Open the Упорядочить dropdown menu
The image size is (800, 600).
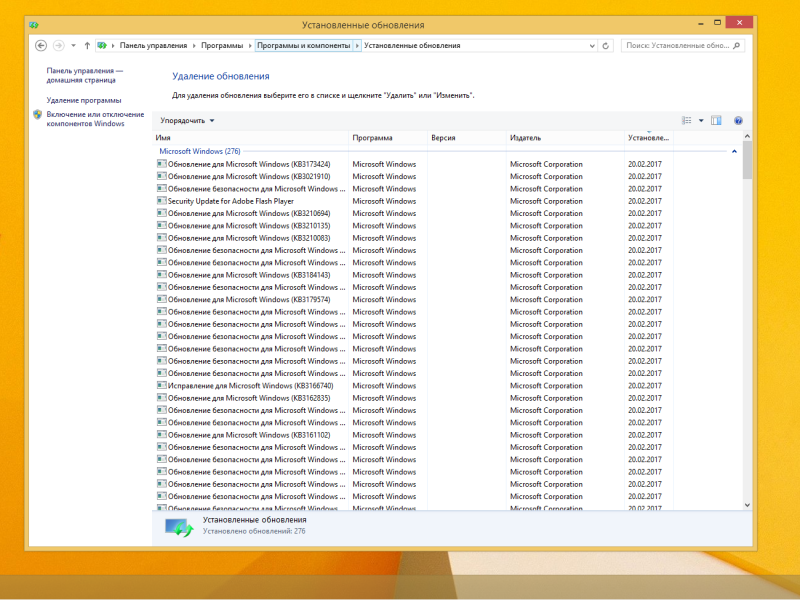pyautogui.click(x=187, y=120)
